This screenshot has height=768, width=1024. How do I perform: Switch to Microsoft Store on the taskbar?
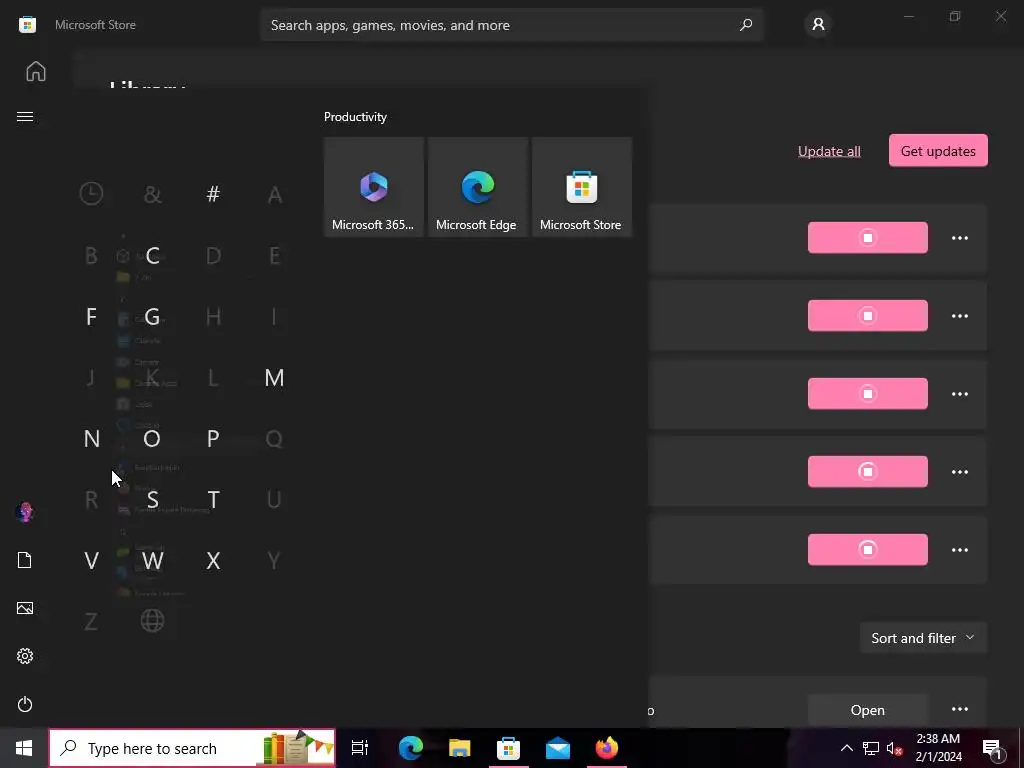pyautogui.click(x=509, y=748)
